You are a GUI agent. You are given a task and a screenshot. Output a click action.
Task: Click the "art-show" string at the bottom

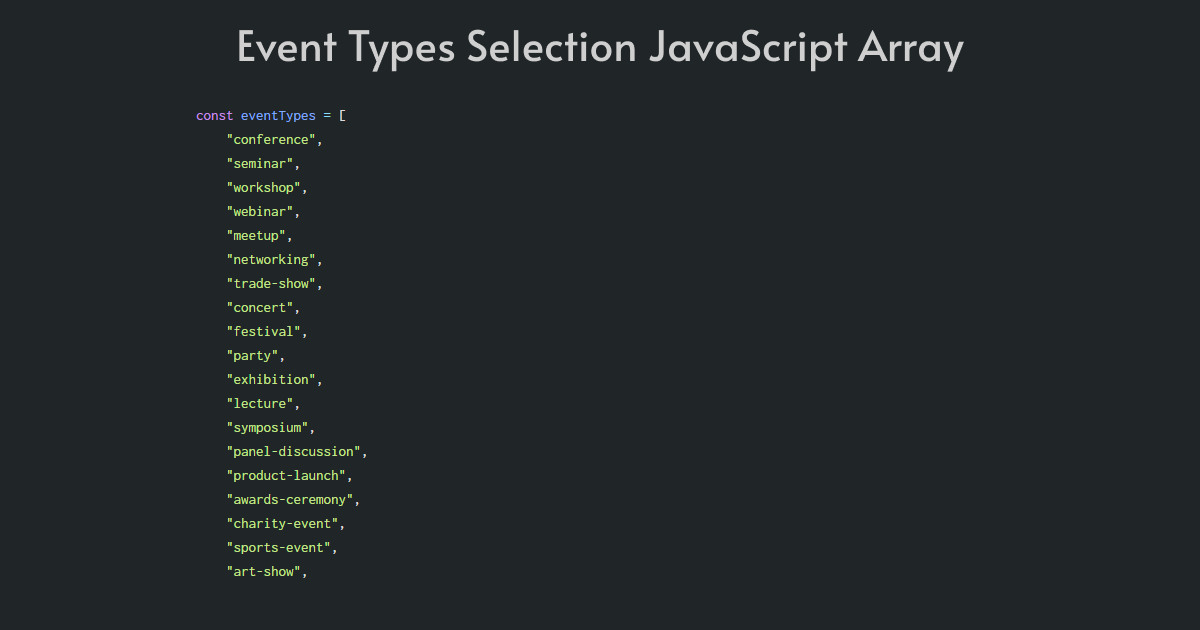tap(264, 572)
